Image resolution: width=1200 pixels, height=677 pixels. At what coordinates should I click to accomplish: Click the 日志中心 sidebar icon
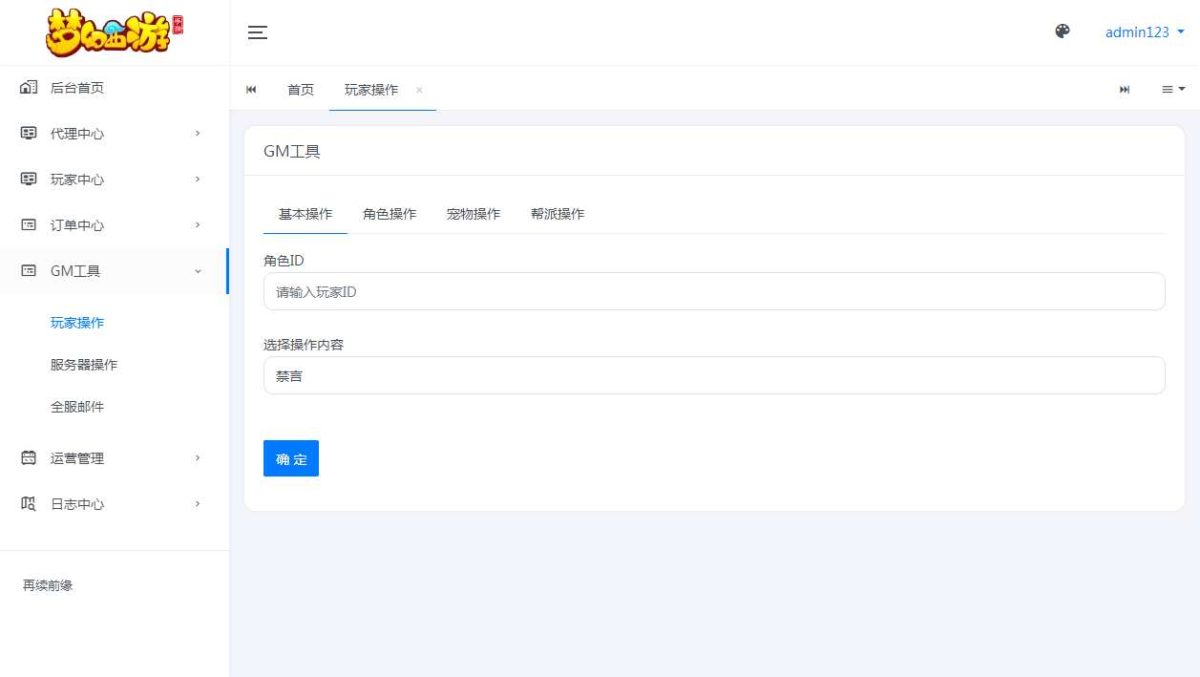(29, 504)
